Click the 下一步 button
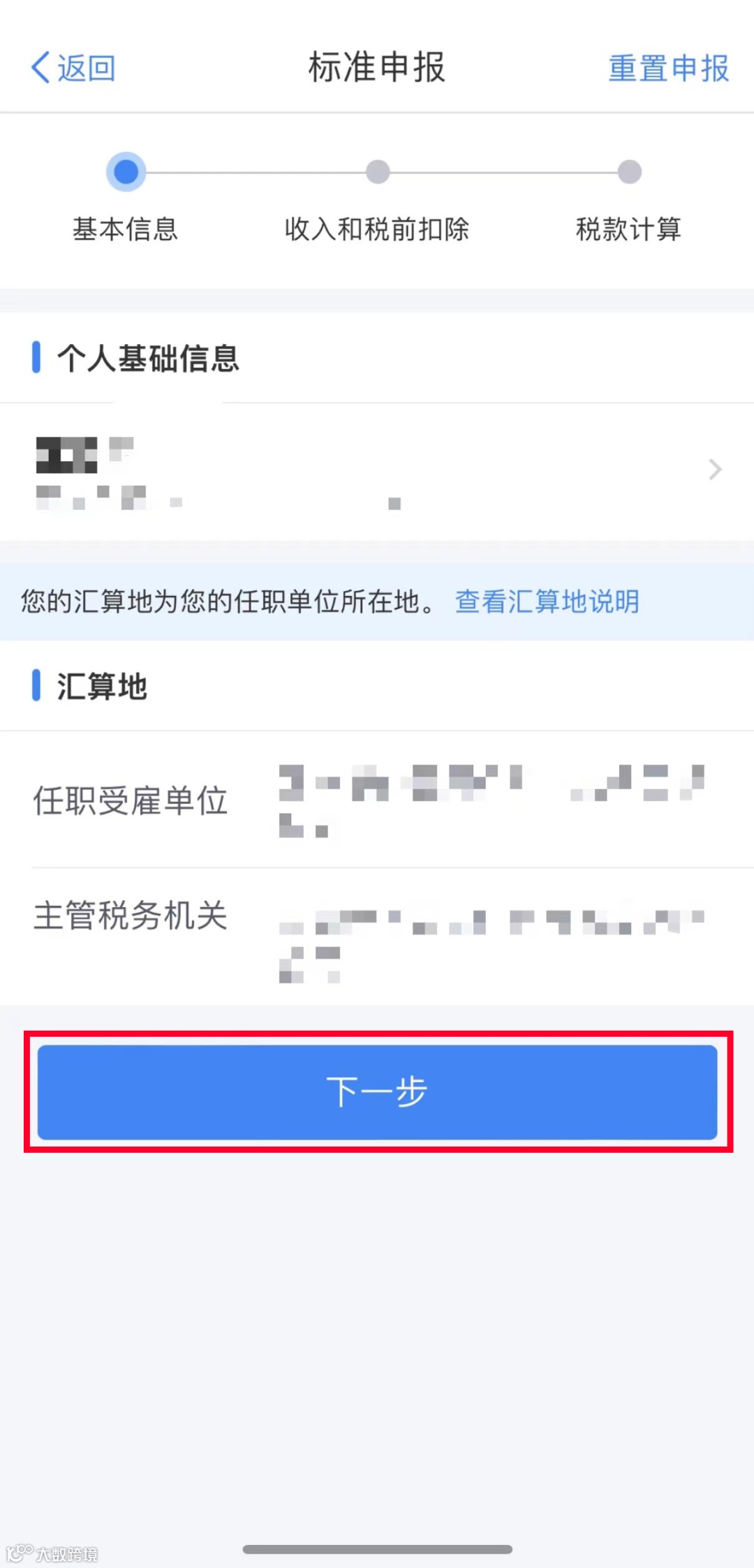This screenshot has width=754, height=1568. [x=377, y=1092]
